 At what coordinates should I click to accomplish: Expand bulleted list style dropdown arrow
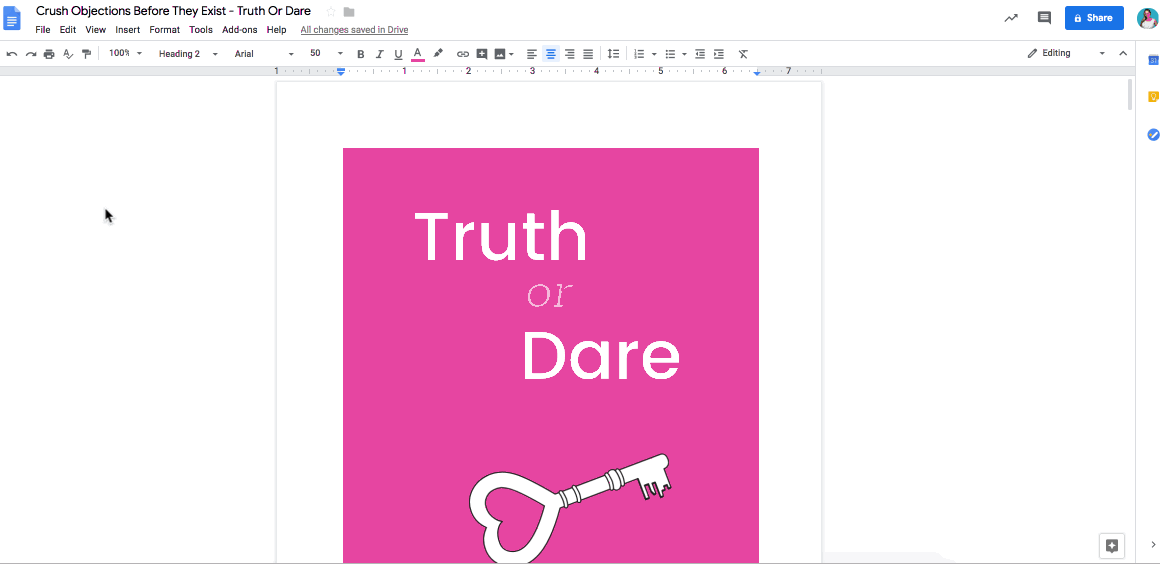684,54
